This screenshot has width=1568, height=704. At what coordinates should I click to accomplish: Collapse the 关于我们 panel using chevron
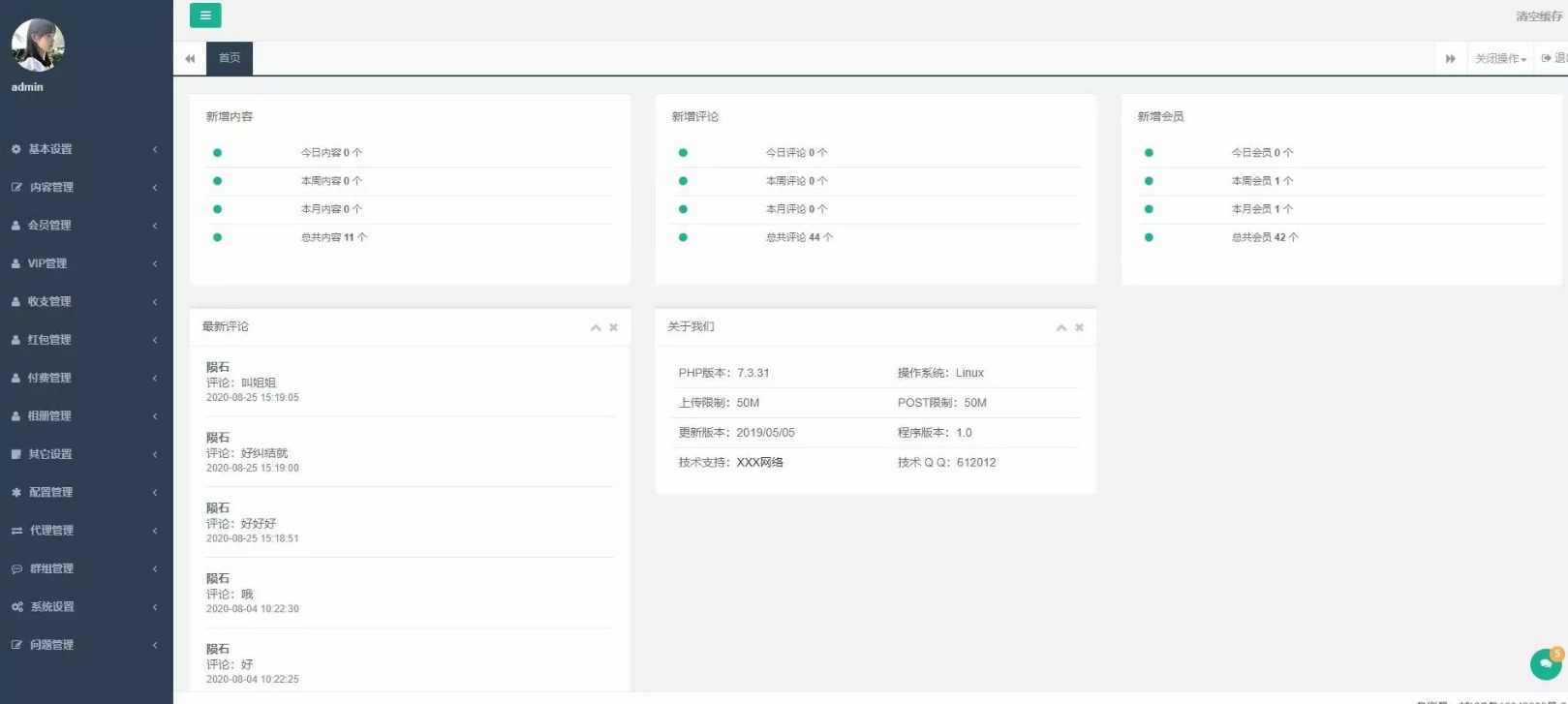[1061, 328]
